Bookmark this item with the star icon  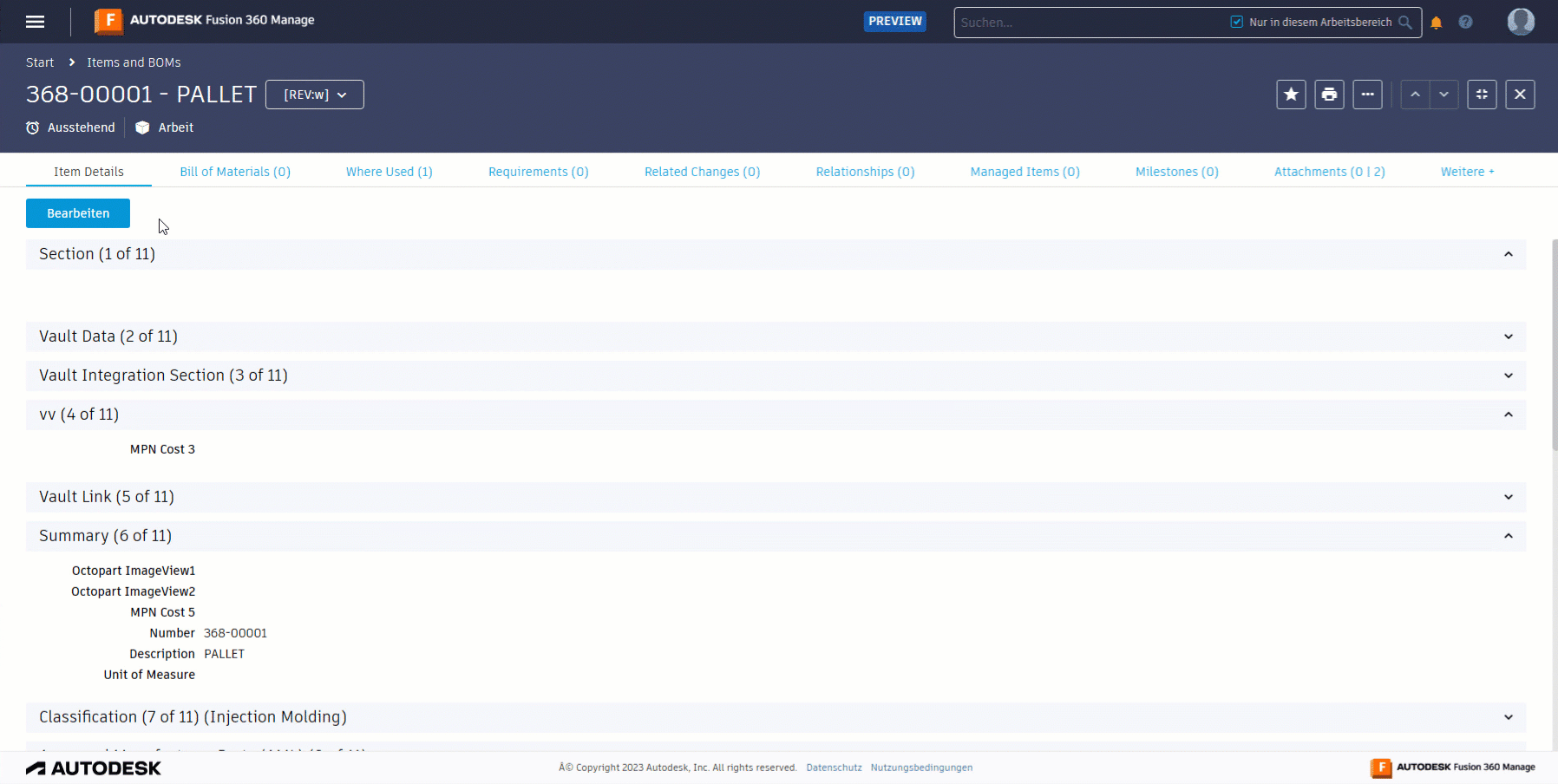click(x=1291, y=95)
